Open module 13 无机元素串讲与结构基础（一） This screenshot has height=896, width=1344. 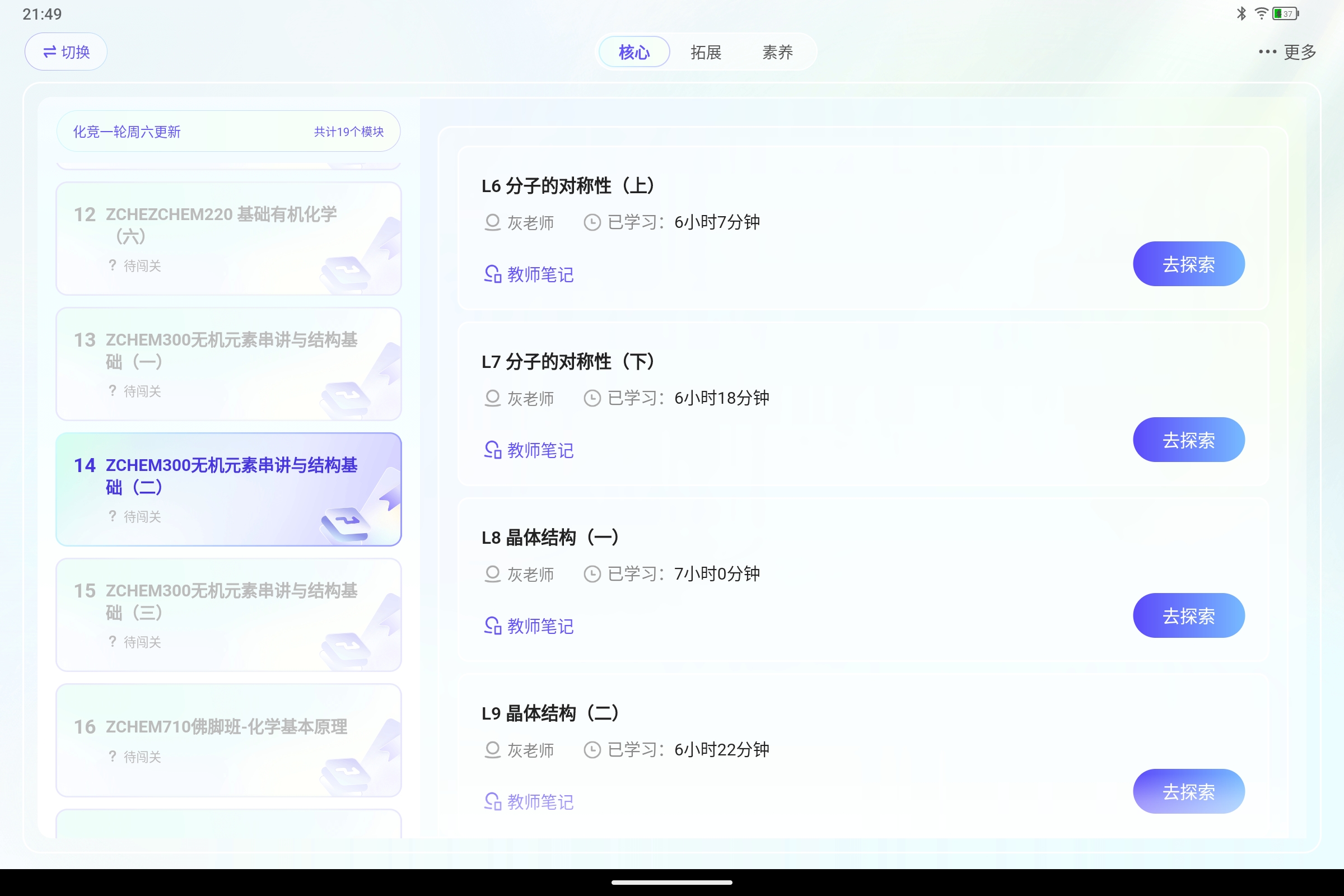(x=228, y=364)
